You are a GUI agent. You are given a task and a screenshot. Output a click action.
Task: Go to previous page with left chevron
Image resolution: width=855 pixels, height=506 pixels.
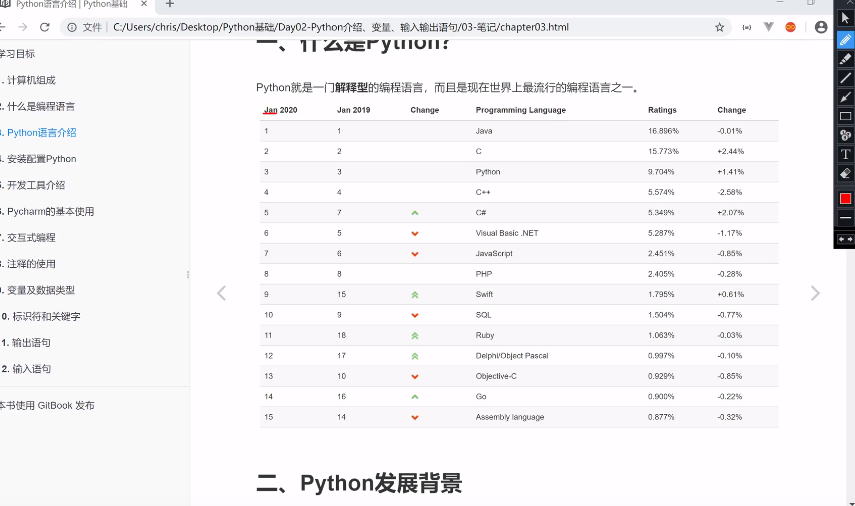pyautogui.click(x=221, y=293)
